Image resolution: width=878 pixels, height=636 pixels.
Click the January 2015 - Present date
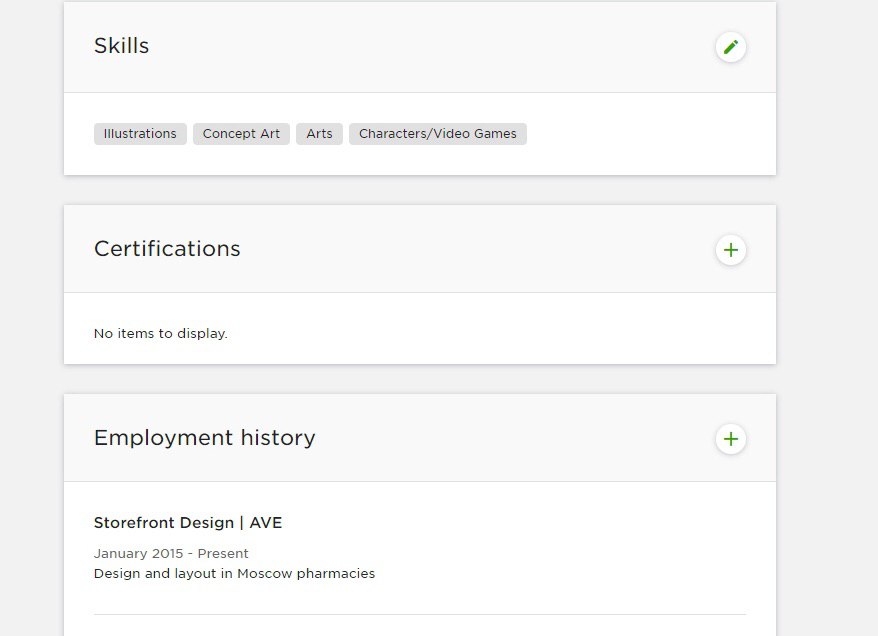(171, 554)
